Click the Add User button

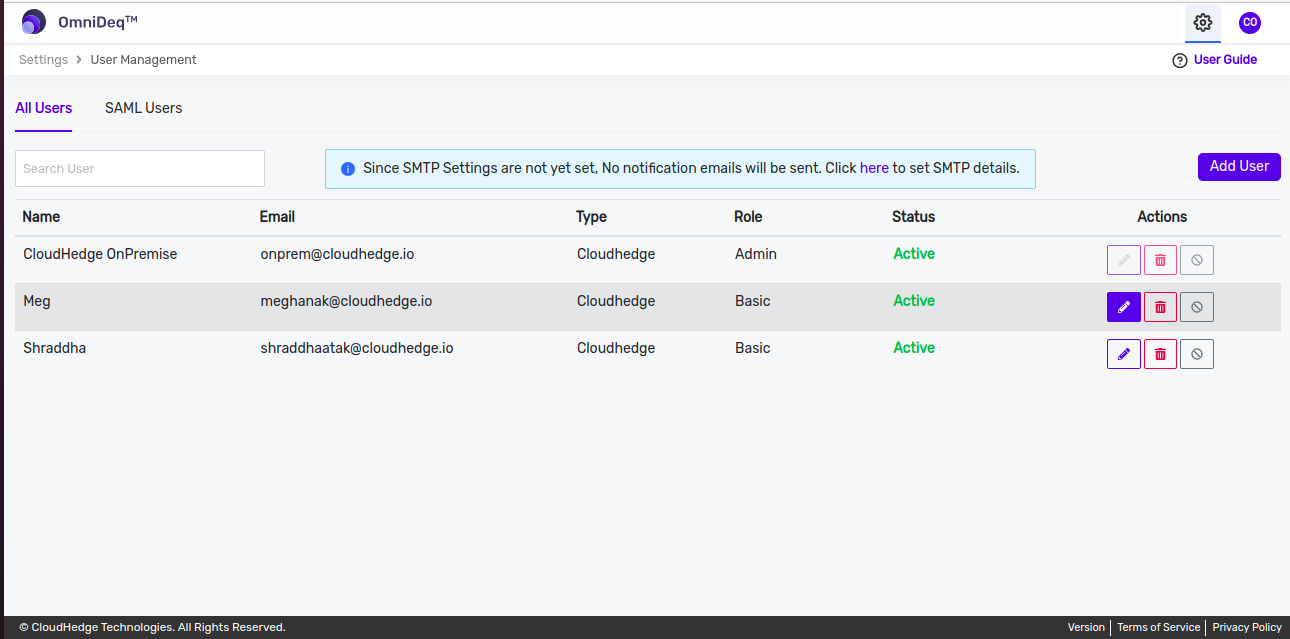point(1239,167)
